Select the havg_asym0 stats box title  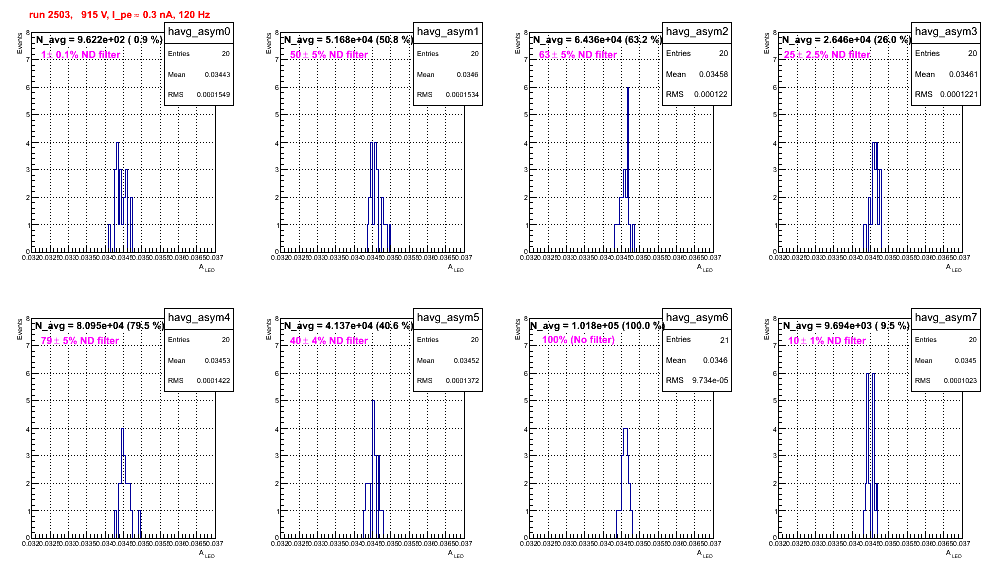click(x=199, y=32)
